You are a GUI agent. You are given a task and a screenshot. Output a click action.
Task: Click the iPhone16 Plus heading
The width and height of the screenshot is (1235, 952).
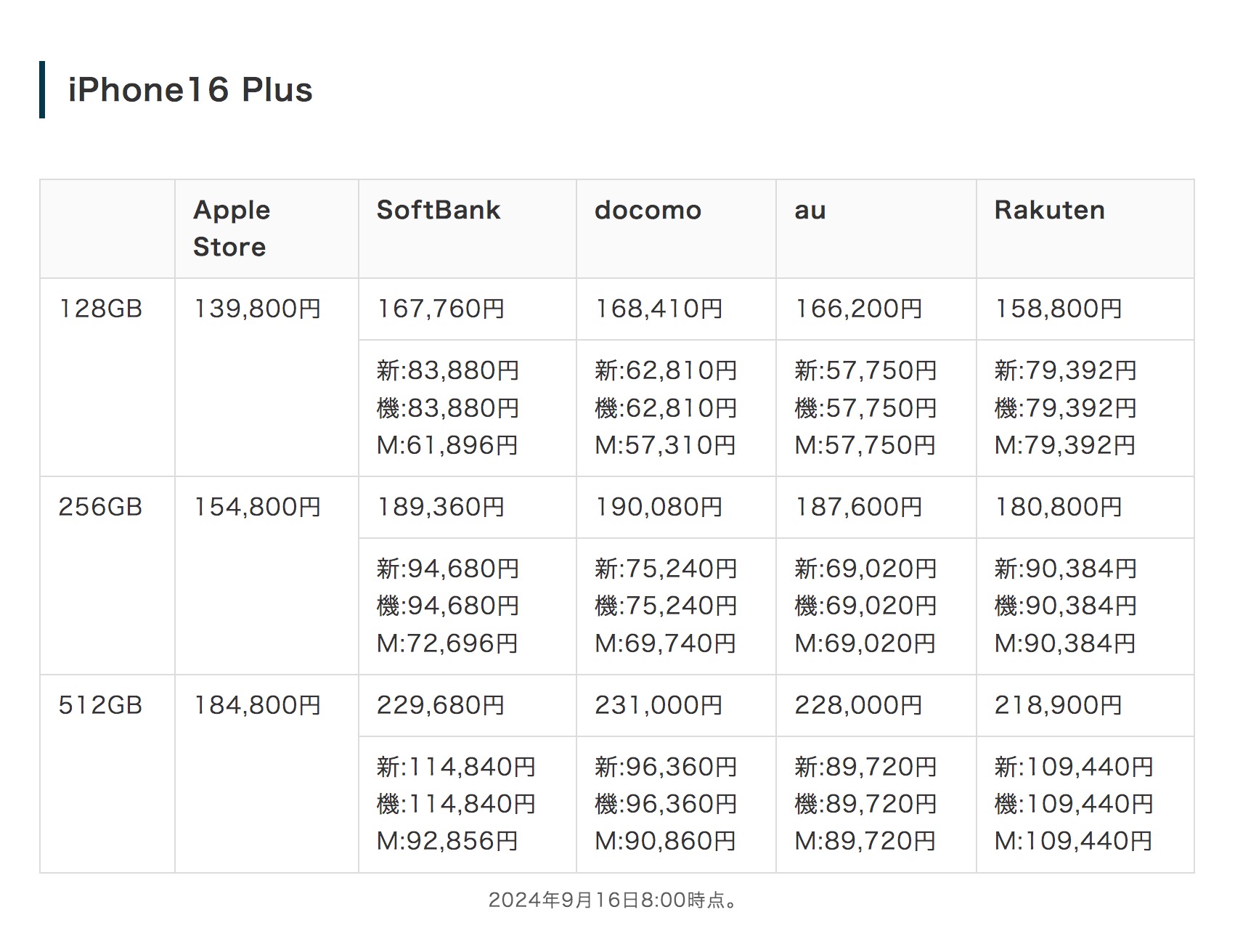coord(190,90)
